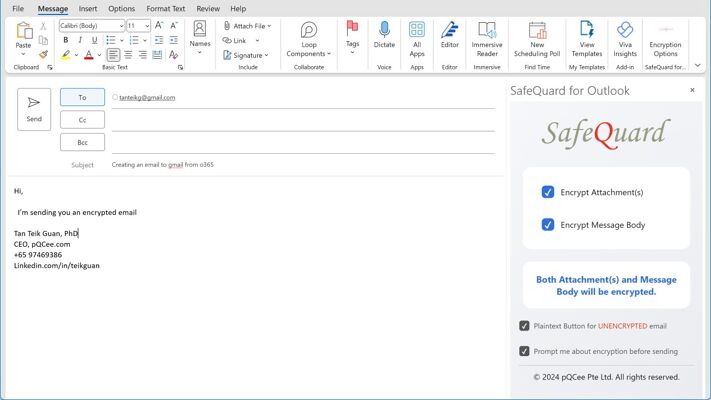
Task: Open the Editor tool
Action: coord(450,36)
